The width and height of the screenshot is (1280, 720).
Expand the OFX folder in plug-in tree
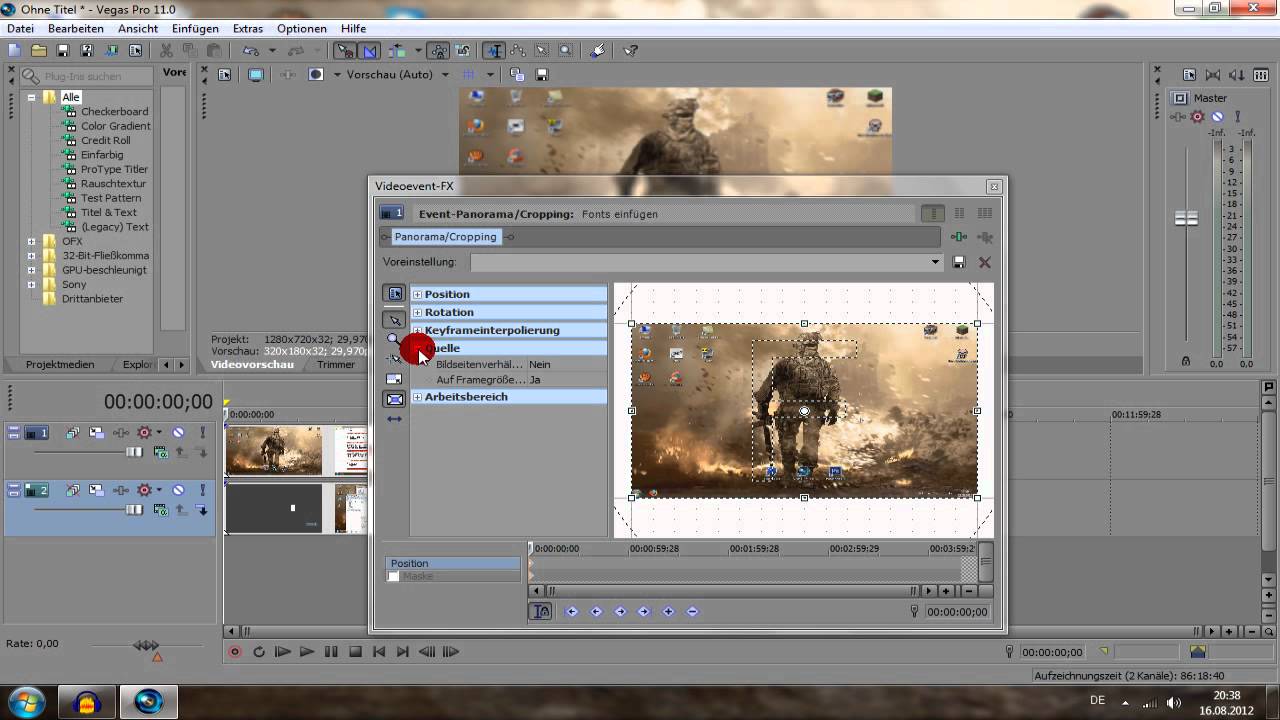[x=31, y=241]
